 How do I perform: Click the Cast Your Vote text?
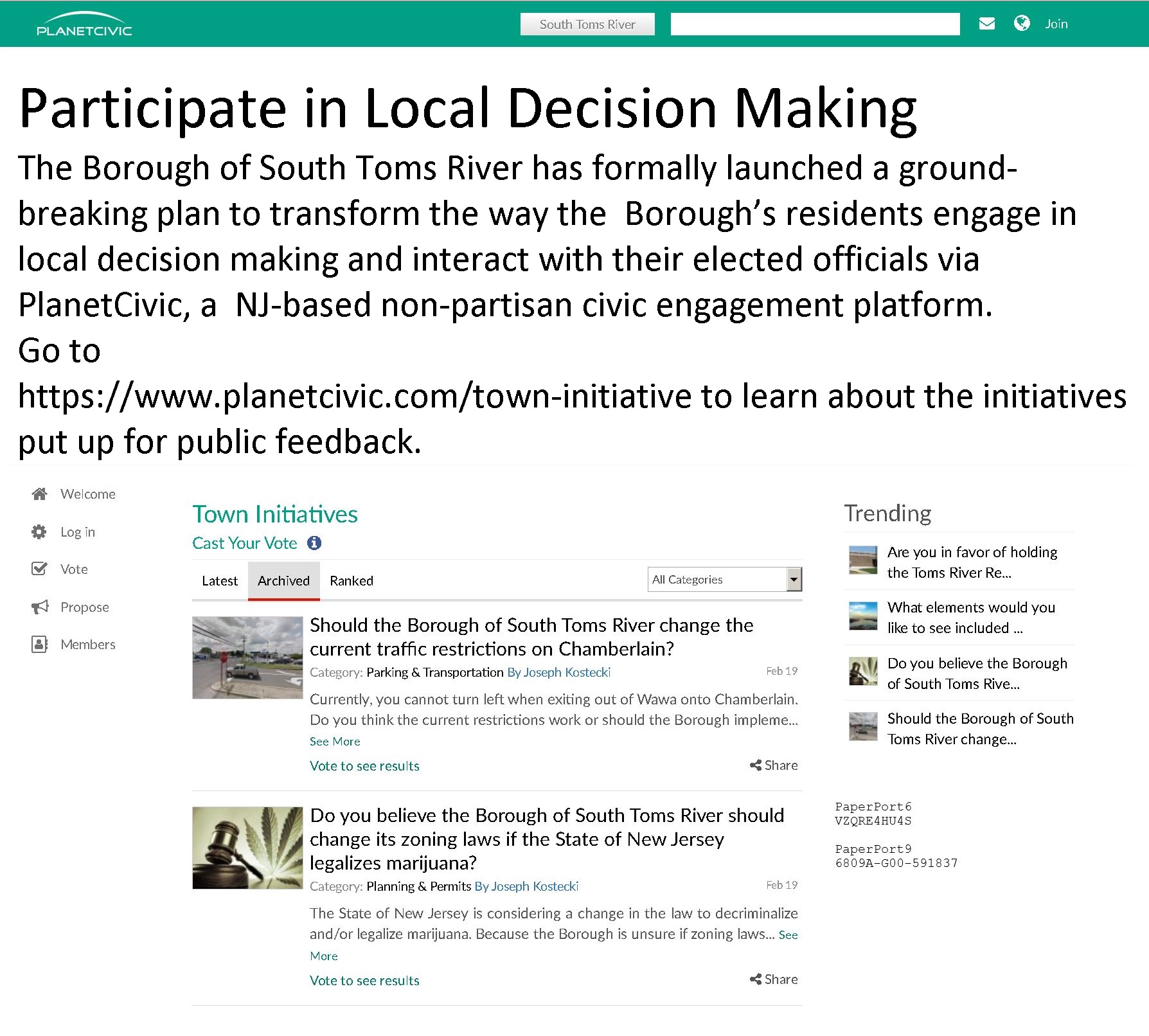coord(245,543)
